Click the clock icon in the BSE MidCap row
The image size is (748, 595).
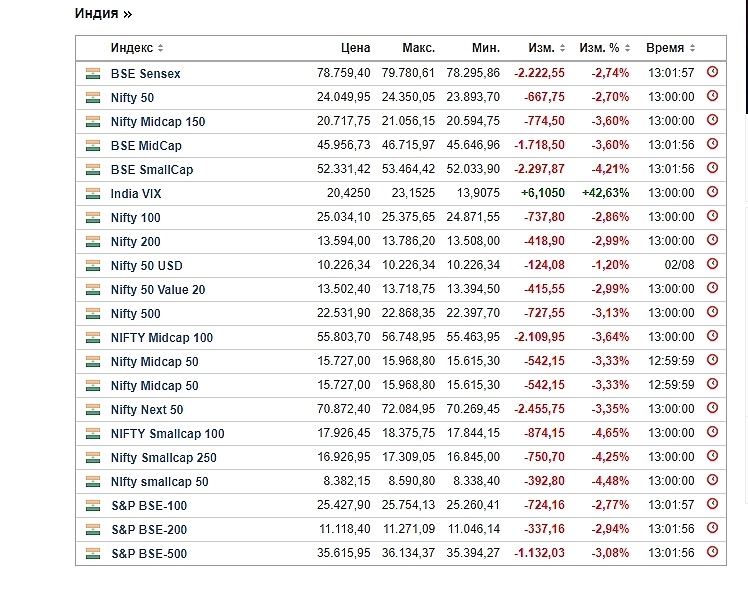click(x=712, y=145)
